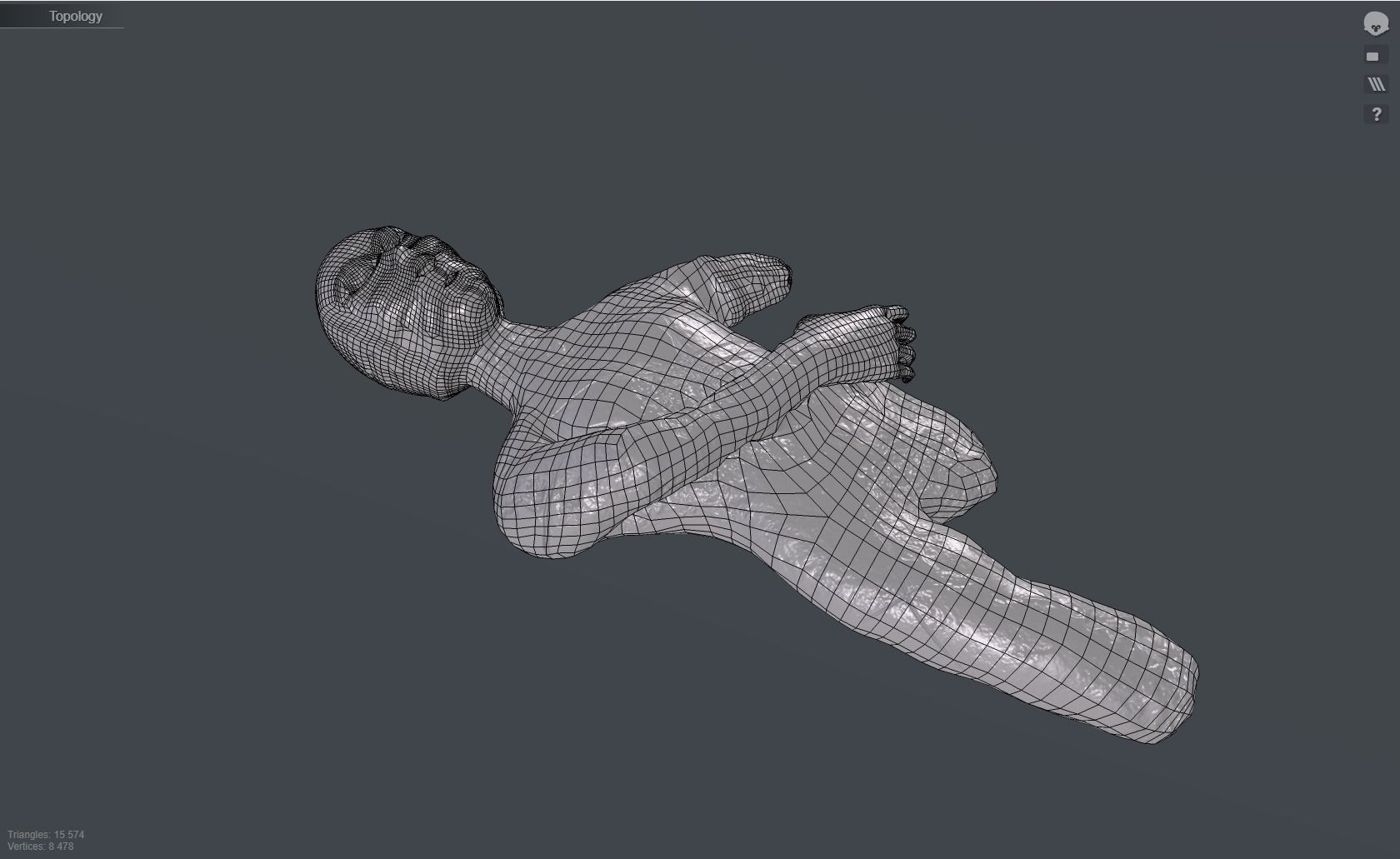Click the Vertices: 8 478 readout
This screenshot has height=859, width=1400.
[x=41, y=847]
